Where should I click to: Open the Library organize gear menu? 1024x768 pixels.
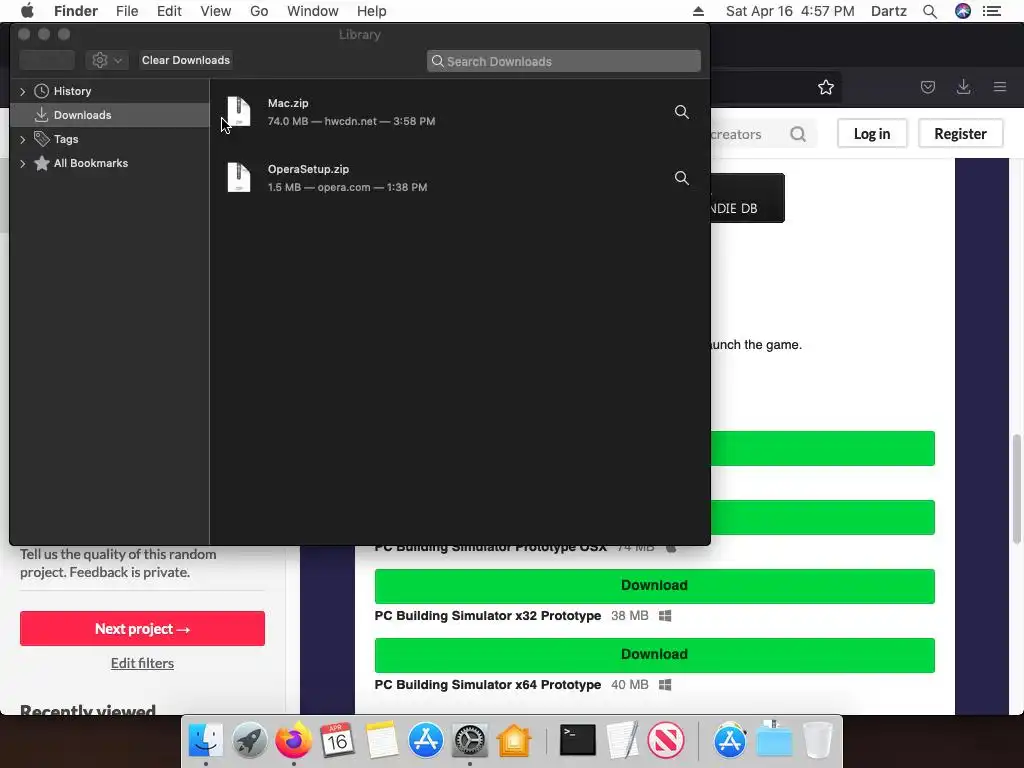[x=106, y=60]
